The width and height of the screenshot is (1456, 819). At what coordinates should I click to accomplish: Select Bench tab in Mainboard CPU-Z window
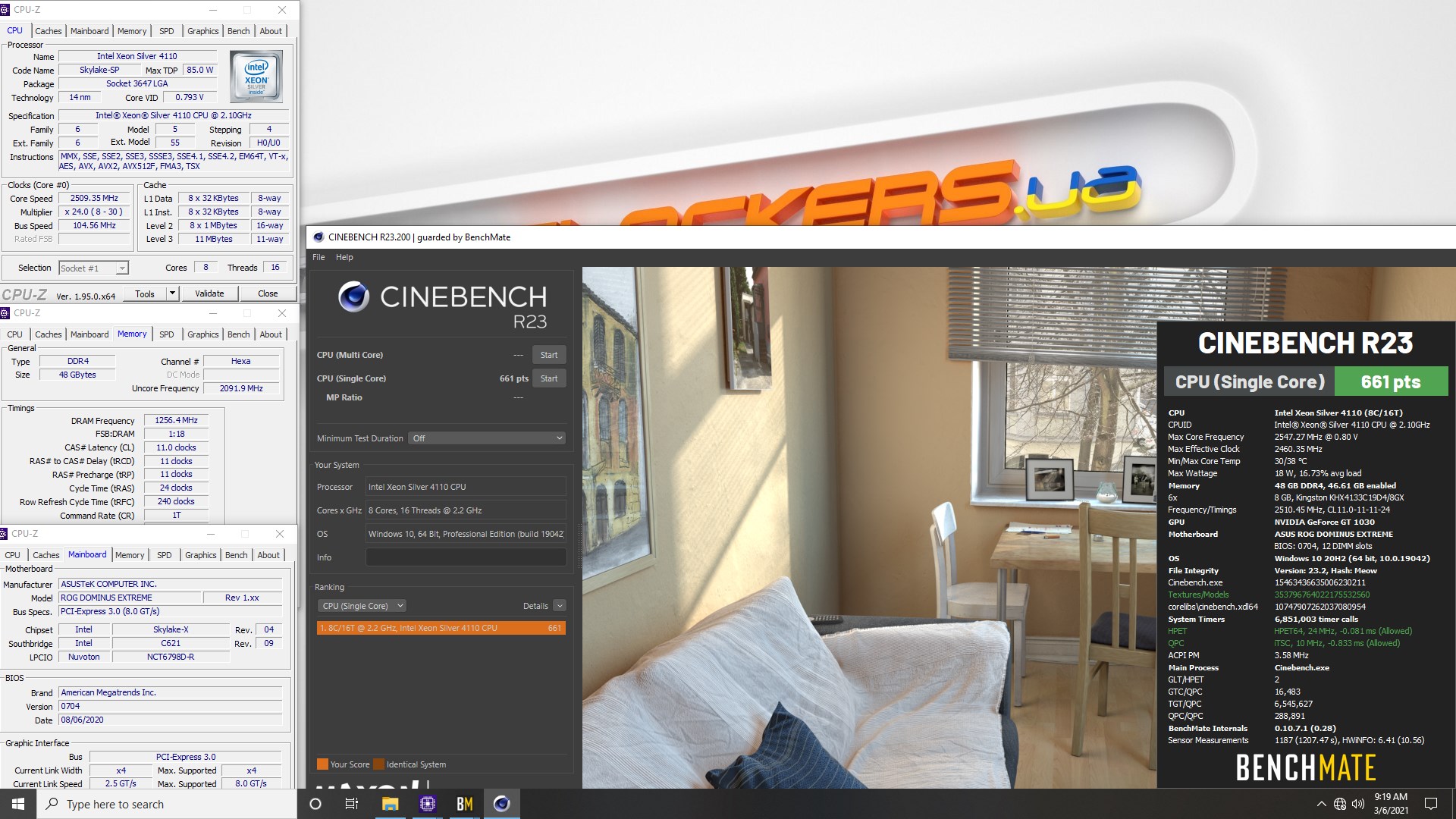[236, 555]
